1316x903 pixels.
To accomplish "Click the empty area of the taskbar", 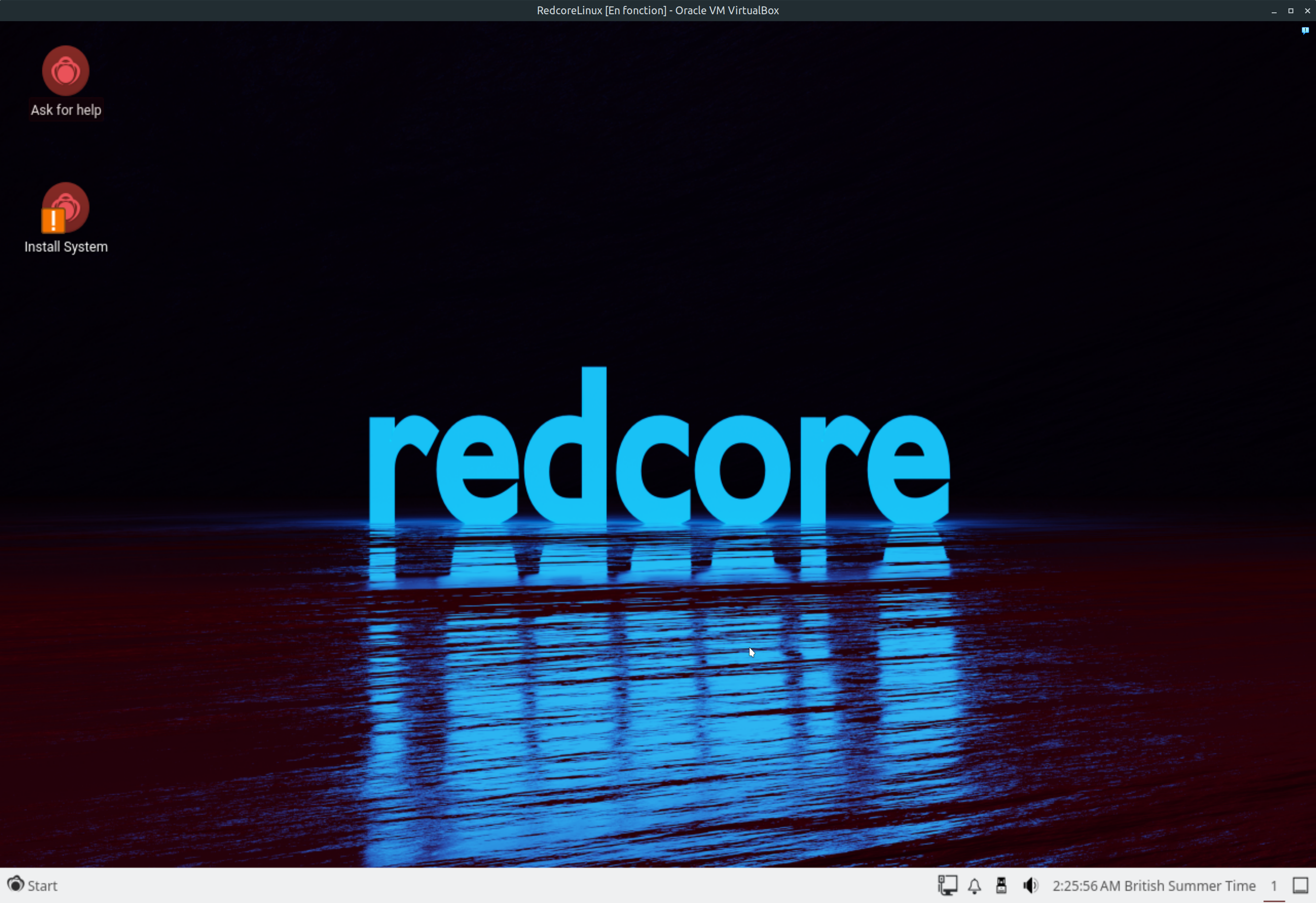I will (x=481, y=885).
